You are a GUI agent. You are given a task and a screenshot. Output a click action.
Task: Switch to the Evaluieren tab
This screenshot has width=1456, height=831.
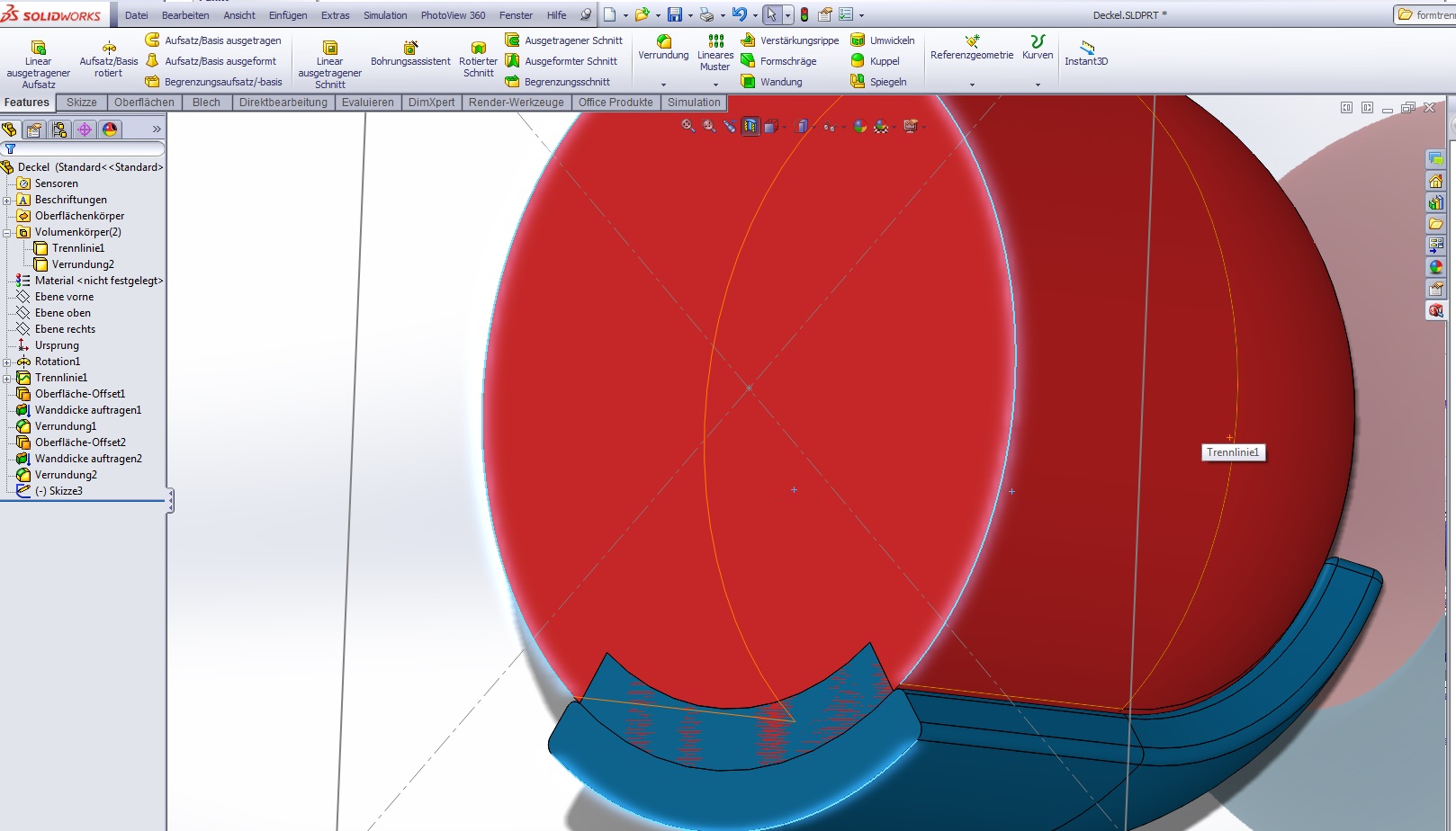tap(367, 103)
